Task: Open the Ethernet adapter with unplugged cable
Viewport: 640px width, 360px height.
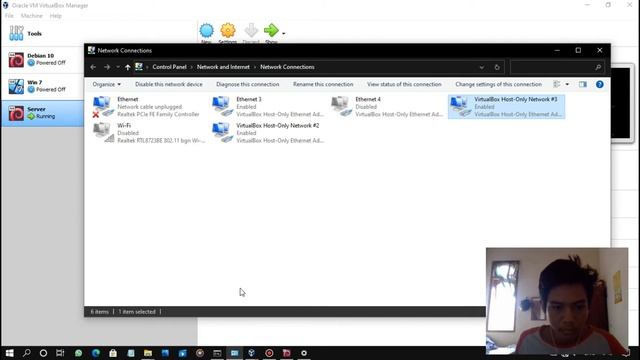Action: click(x=147, y=107)
